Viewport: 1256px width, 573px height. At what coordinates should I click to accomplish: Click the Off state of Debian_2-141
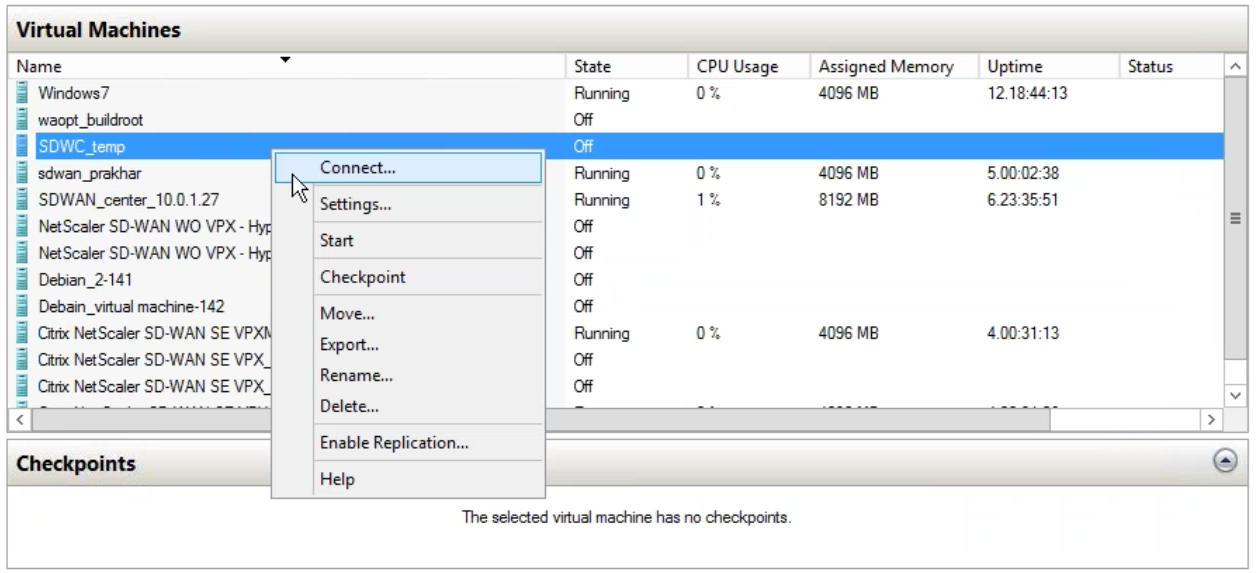point(584,279)
